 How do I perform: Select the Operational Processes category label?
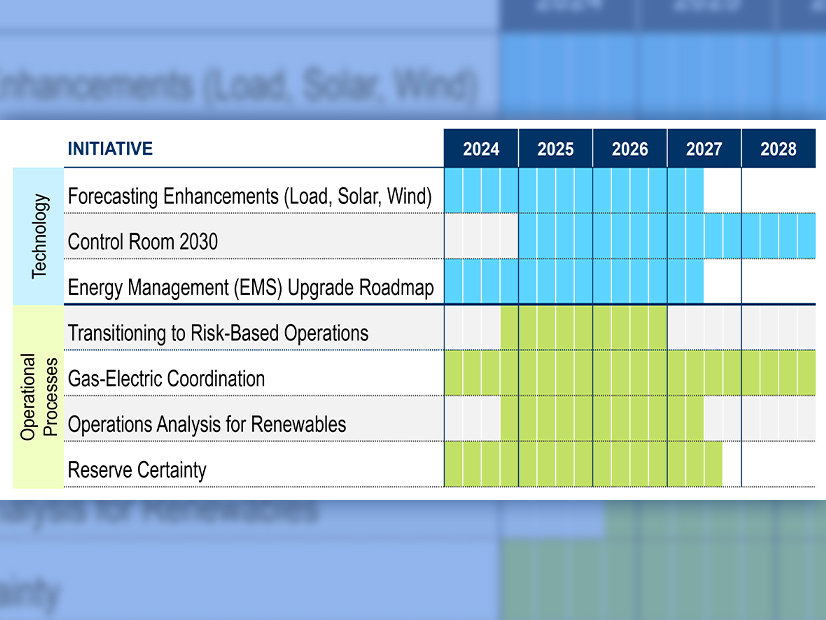(38, 396)
